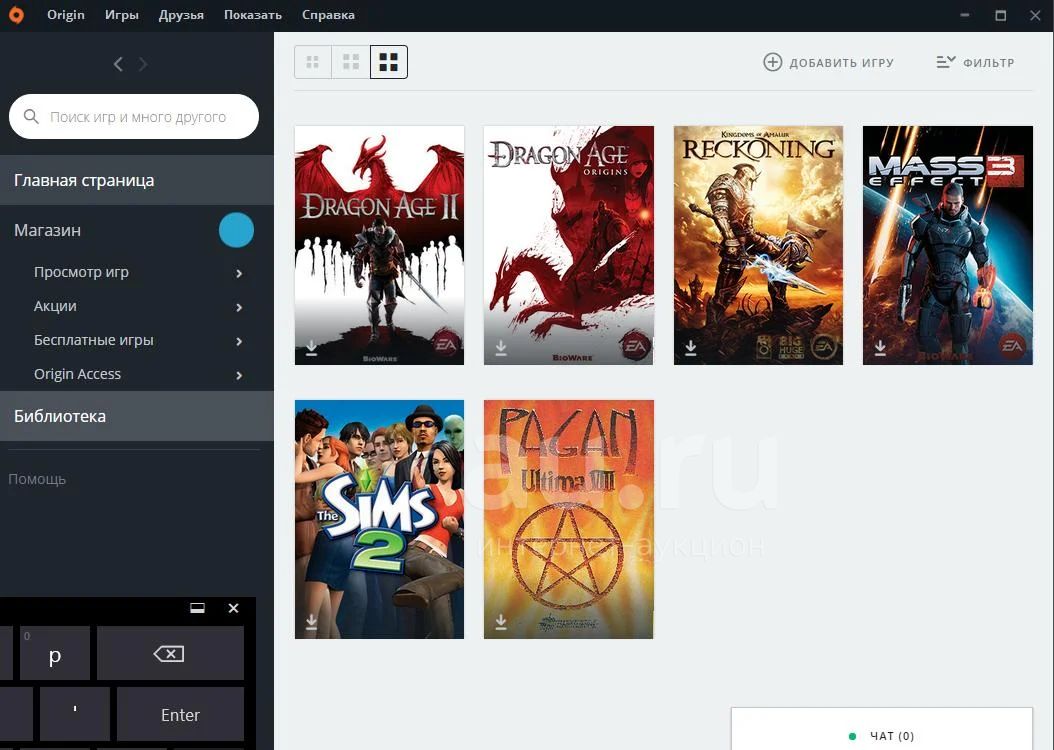This screenshot has width=1054, height=750.
Task: Download Kingdoms of Amalur Reckoning via arrow icon
Action: (690, 347)
